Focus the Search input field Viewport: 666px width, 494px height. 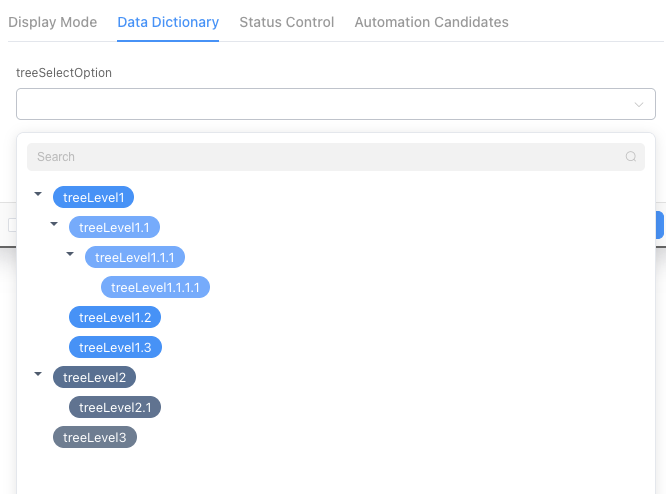click(320, 157)
